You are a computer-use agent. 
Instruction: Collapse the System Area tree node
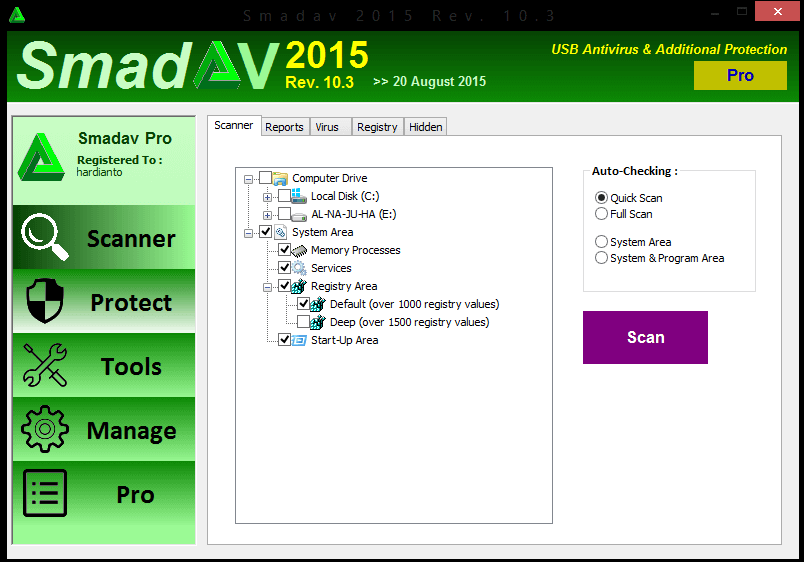(248, 233)
